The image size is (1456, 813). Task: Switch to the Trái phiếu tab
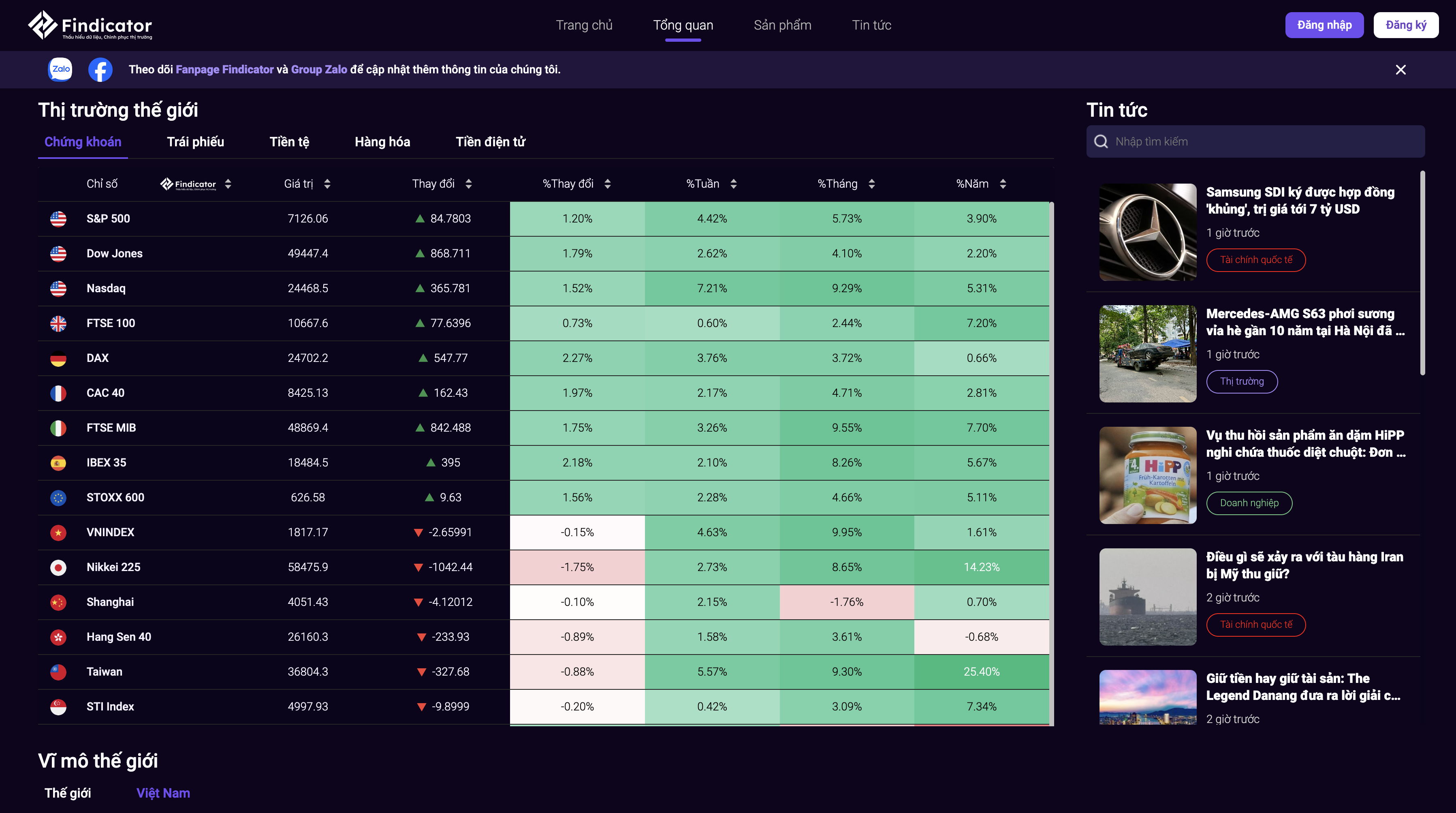pos(195,142)
